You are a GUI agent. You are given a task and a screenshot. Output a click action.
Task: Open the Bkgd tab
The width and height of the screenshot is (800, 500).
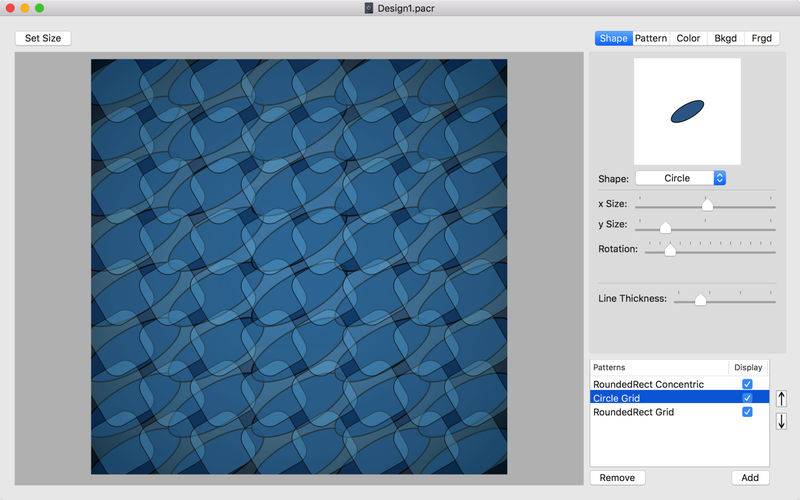tap(725, 38)
